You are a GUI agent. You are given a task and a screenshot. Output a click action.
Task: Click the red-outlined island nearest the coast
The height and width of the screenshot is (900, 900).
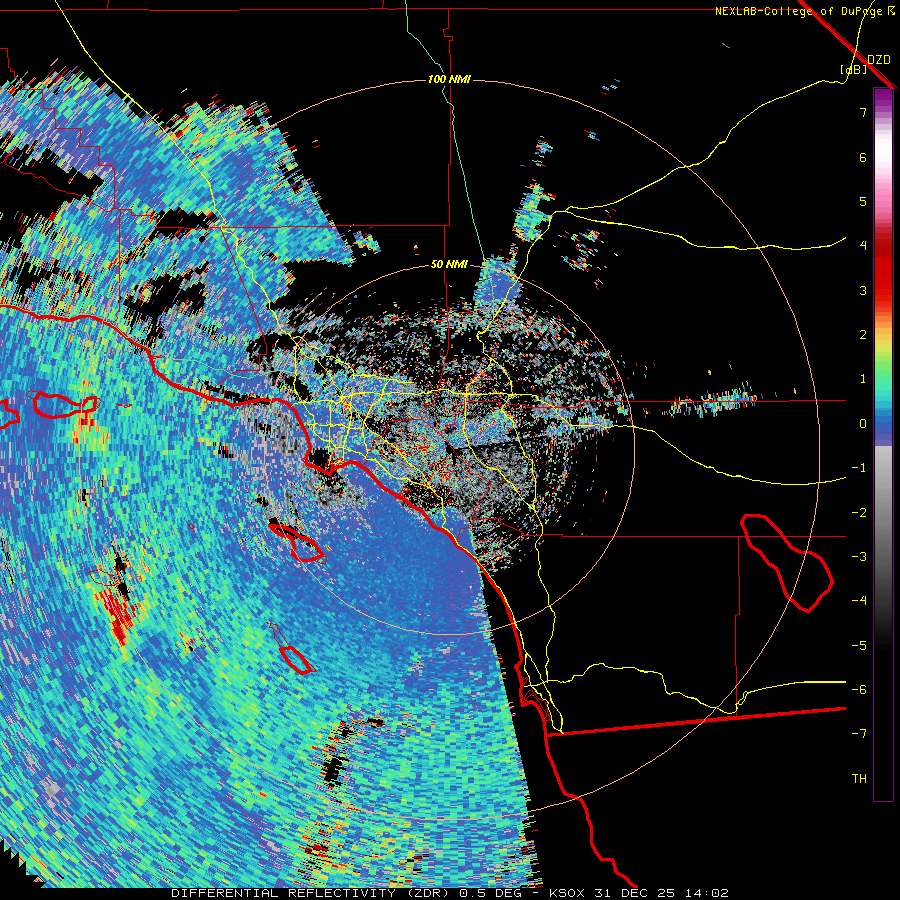pyautogui.click(x=297, y=542)
